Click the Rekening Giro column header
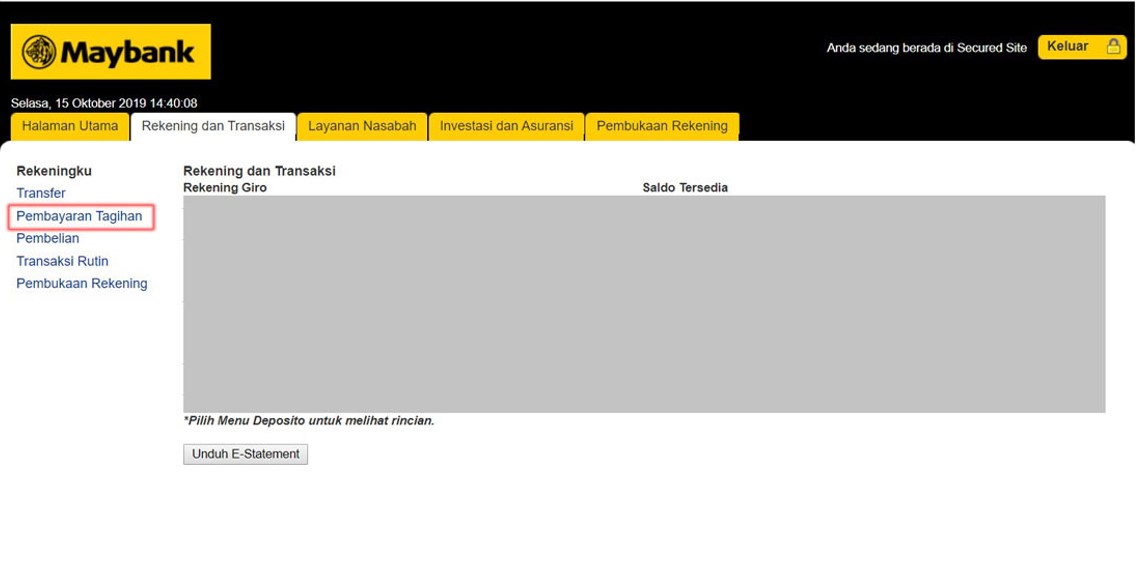This screenshot has height=585, width=1136. [x=225, y=188]
